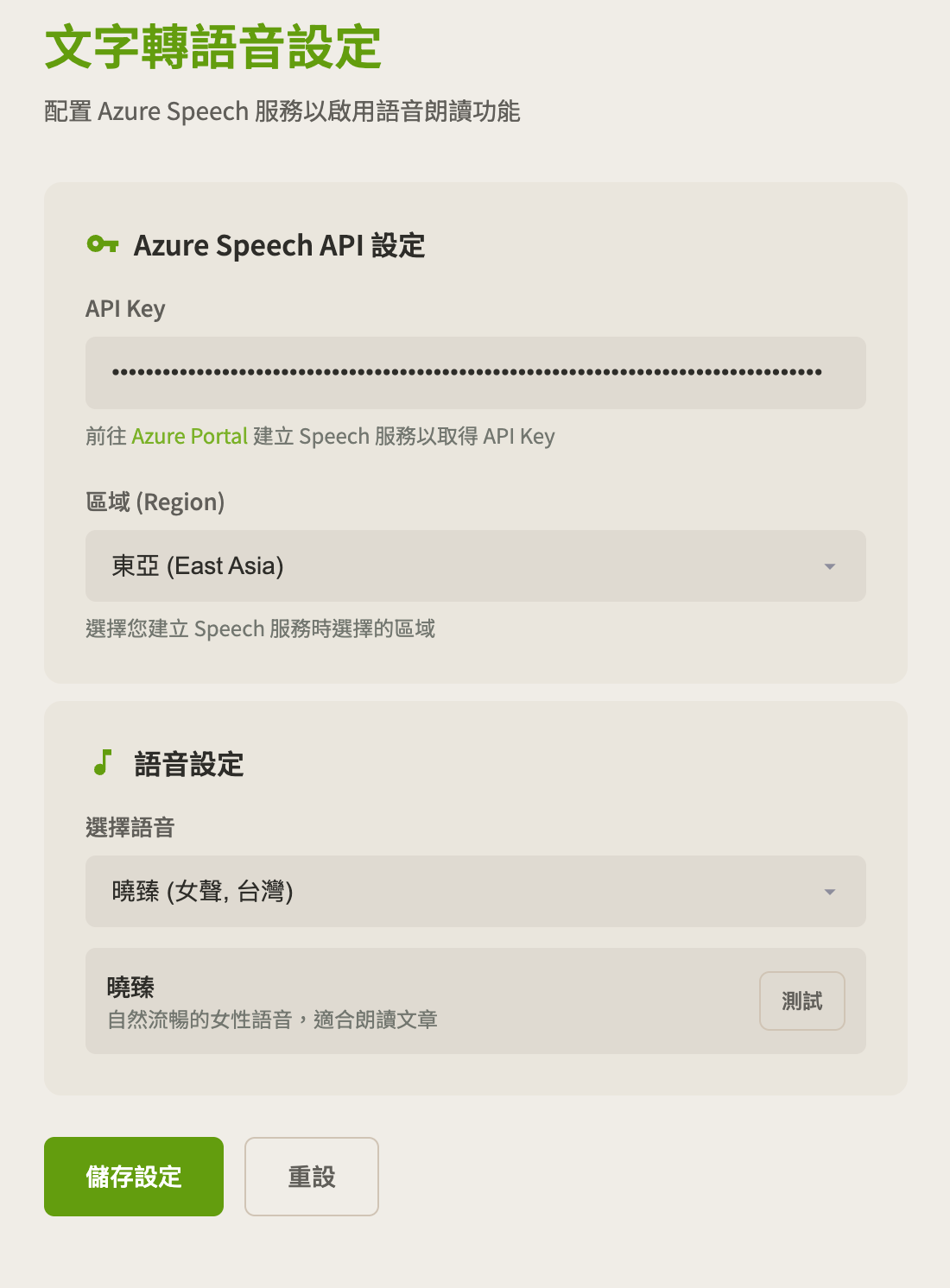
Task: Expand the 選擇語音 voice dropdown
Action: (475, 892)
